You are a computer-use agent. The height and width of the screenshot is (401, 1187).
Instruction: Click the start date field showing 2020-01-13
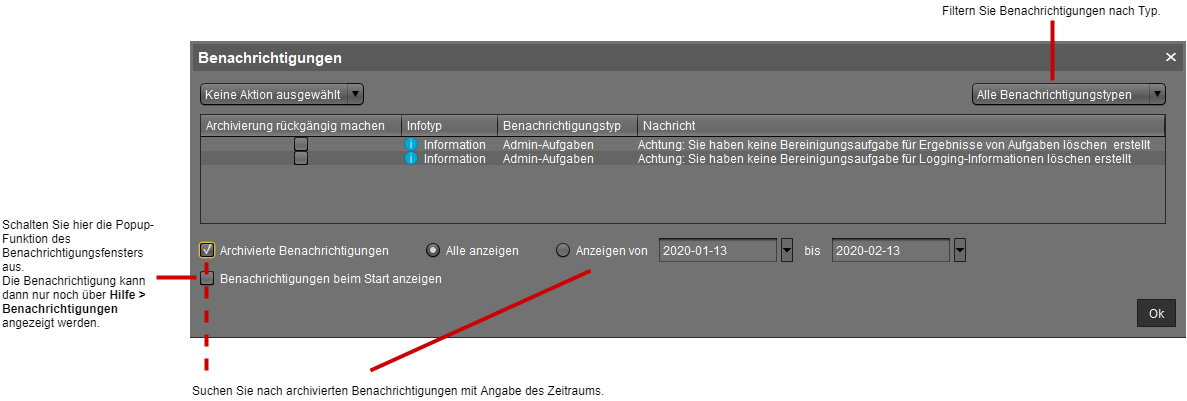pyautogui.click(x=718, y=251)
